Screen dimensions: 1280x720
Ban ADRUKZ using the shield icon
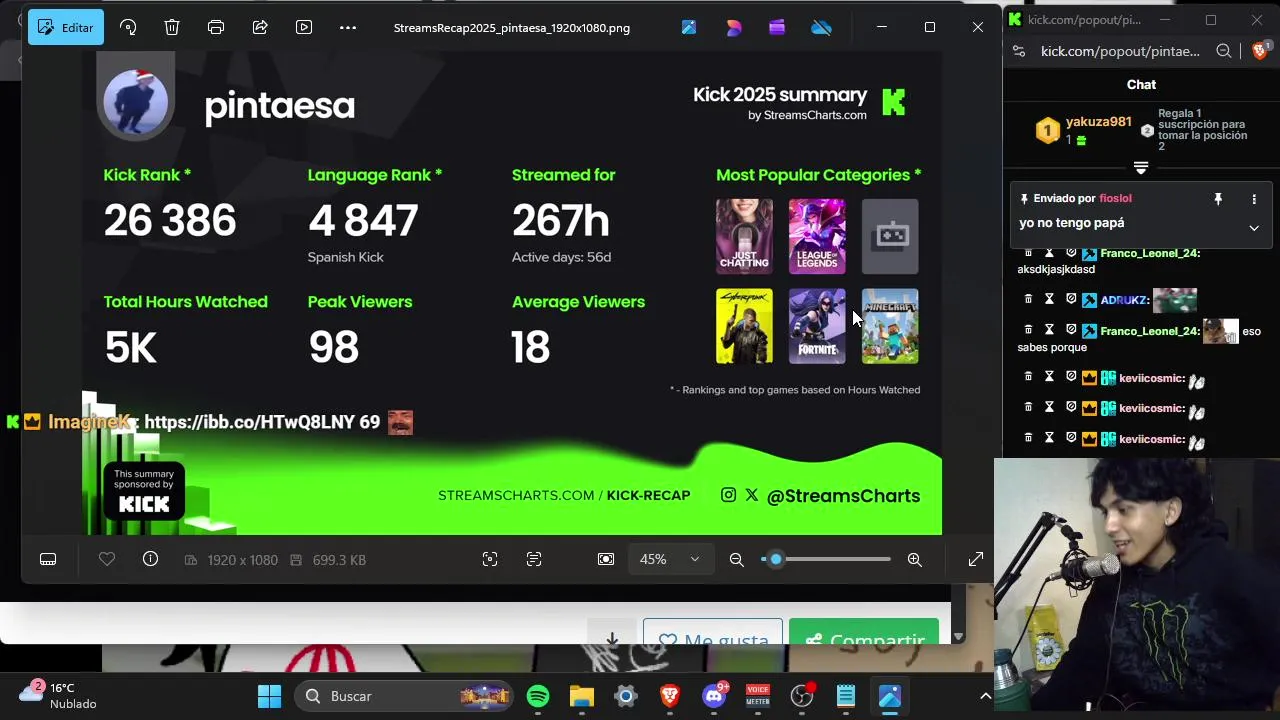pos(1071,299)
